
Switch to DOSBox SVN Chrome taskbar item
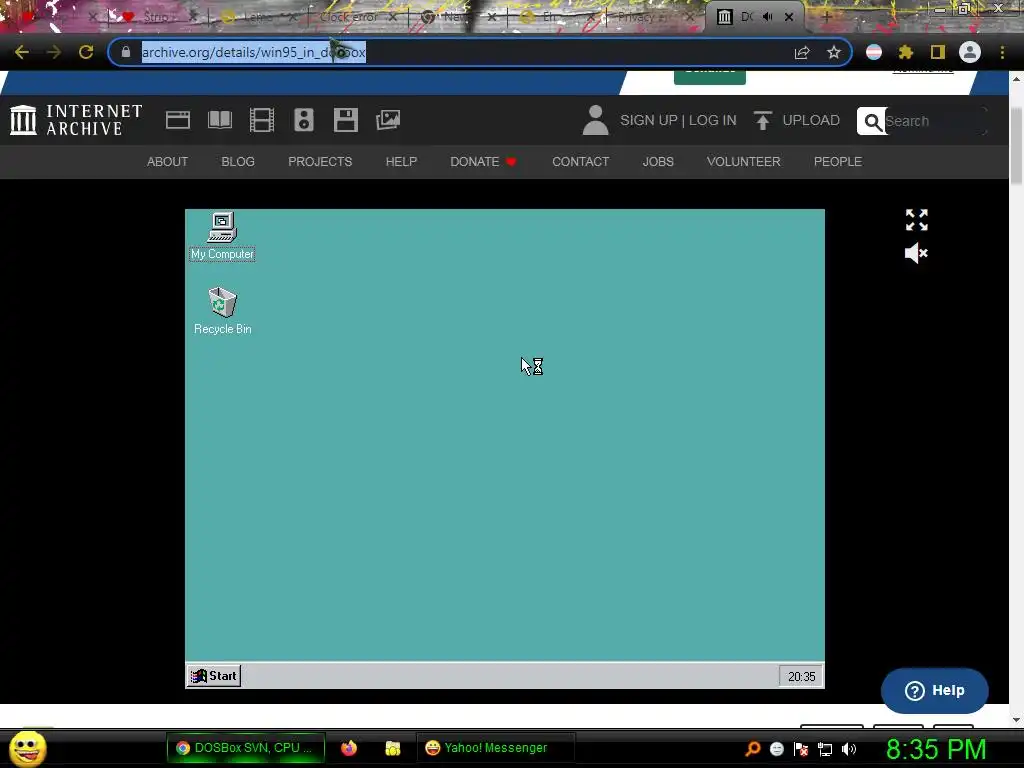[x=246, y=748]
